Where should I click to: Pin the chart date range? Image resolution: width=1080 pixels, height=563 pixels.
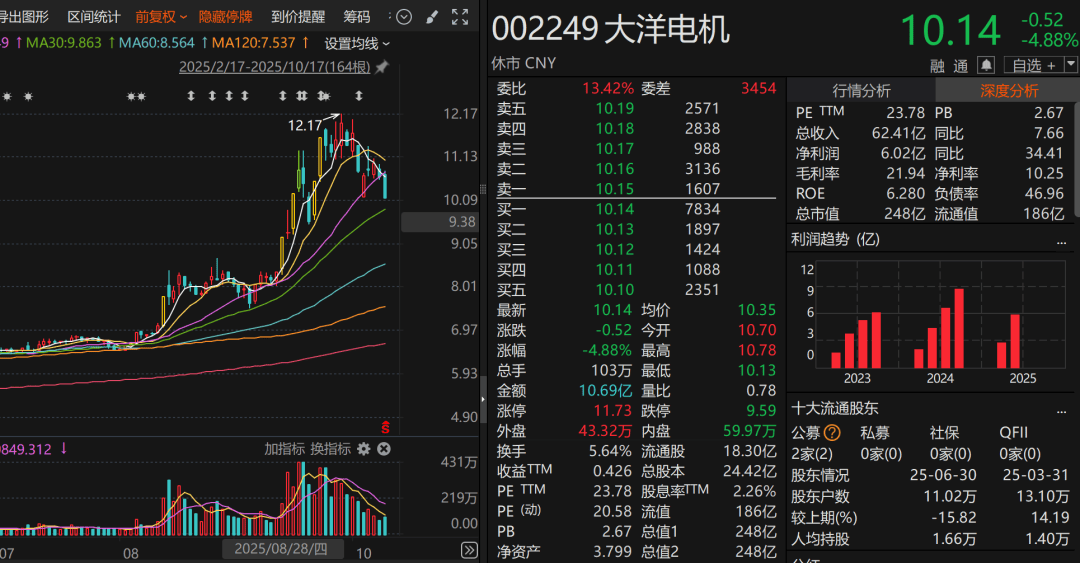click(382, 68)
